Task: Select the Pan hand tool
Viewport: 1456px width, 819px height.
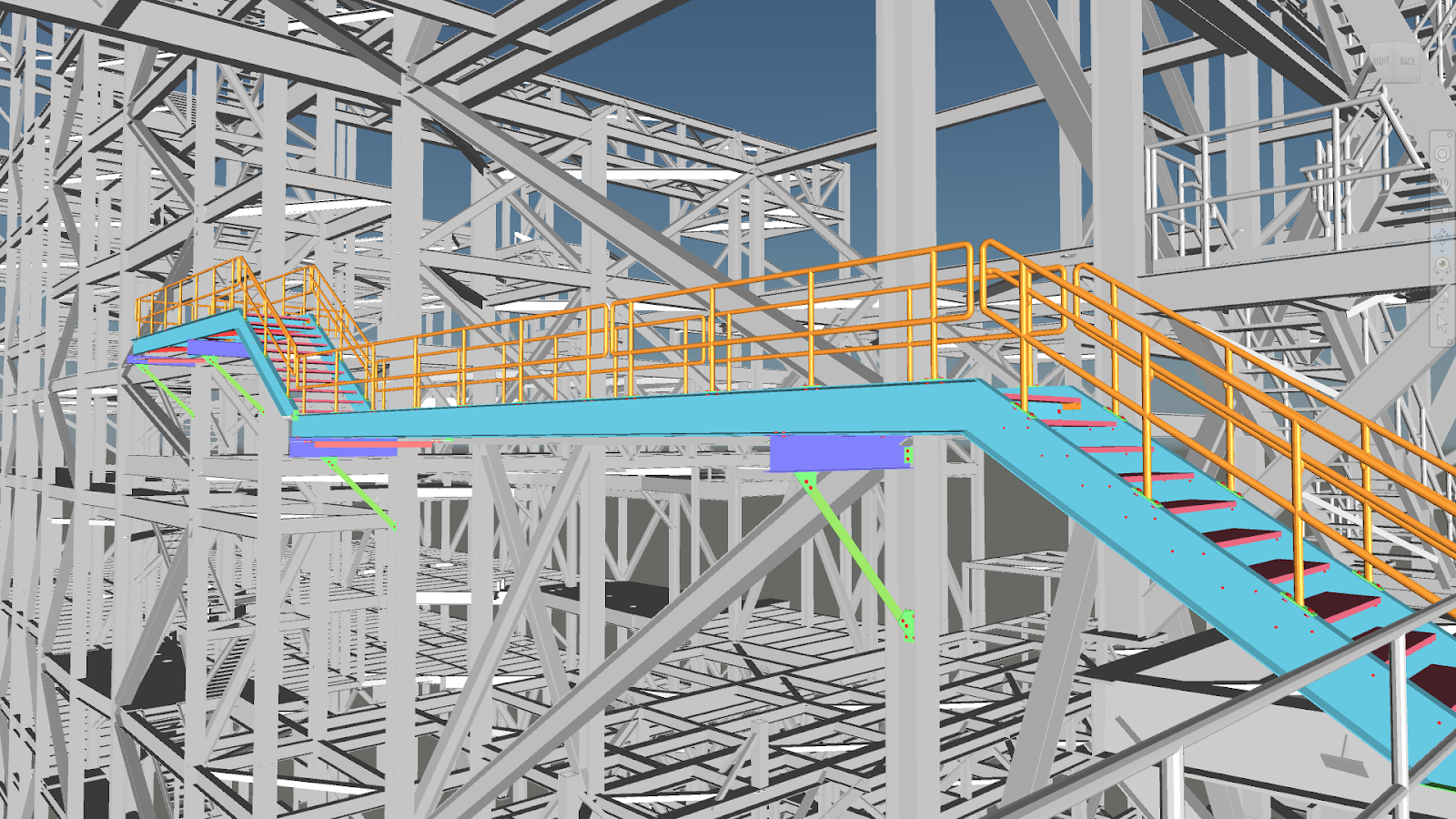Action: 1443,185
